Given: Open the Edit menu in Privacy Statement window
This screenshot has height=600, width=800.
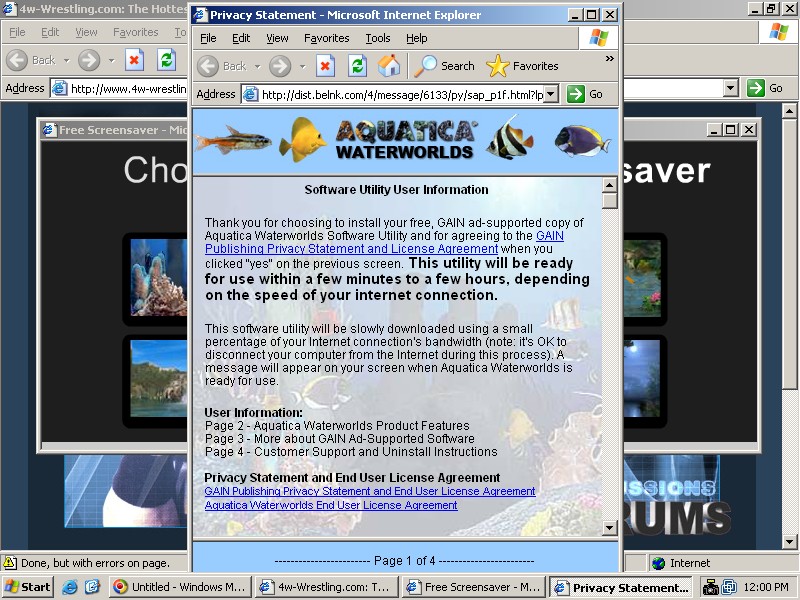Looking at the screenshot, I should point(241,38).
